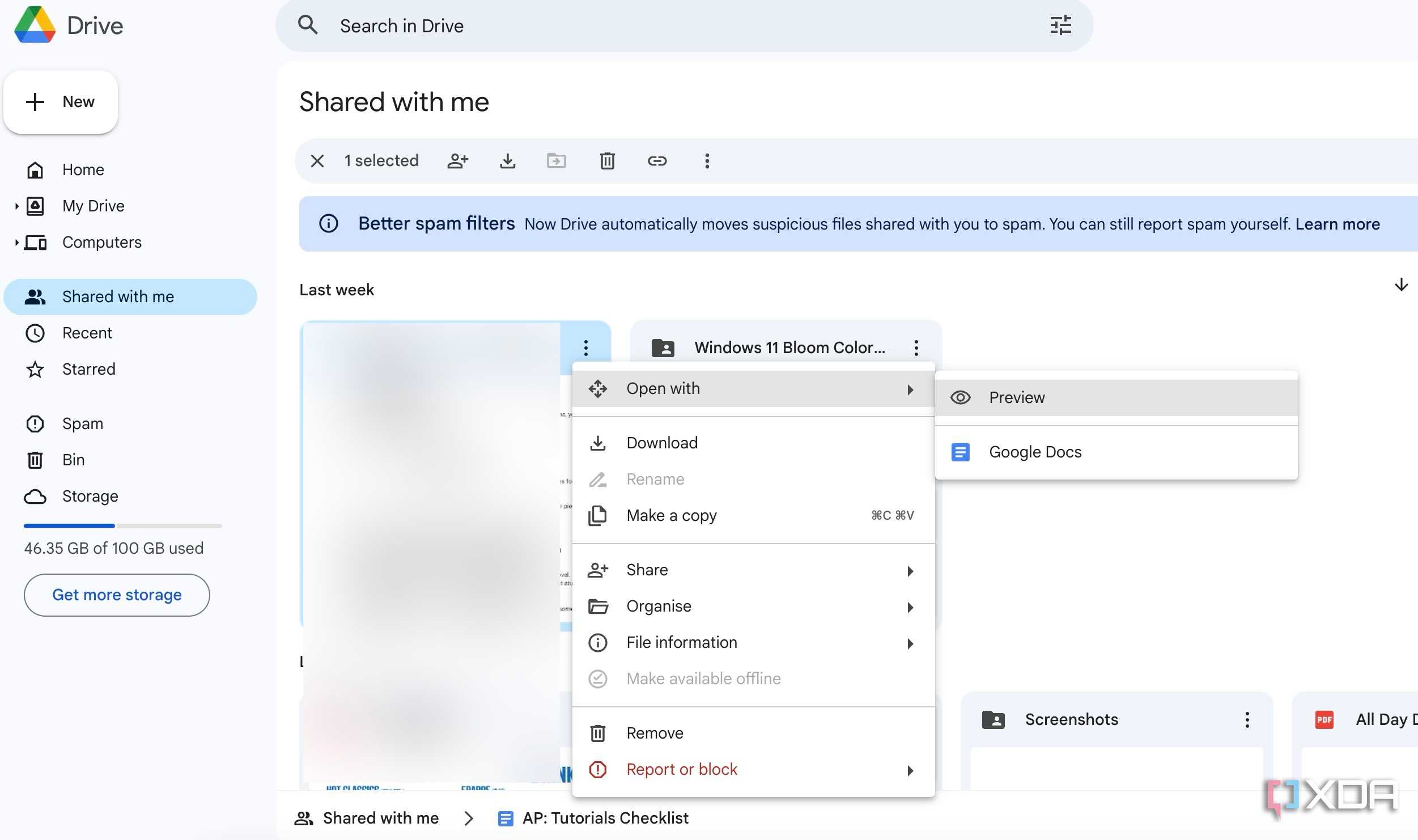
Task: Expand the File information submenu
Action: click(753, 643)
